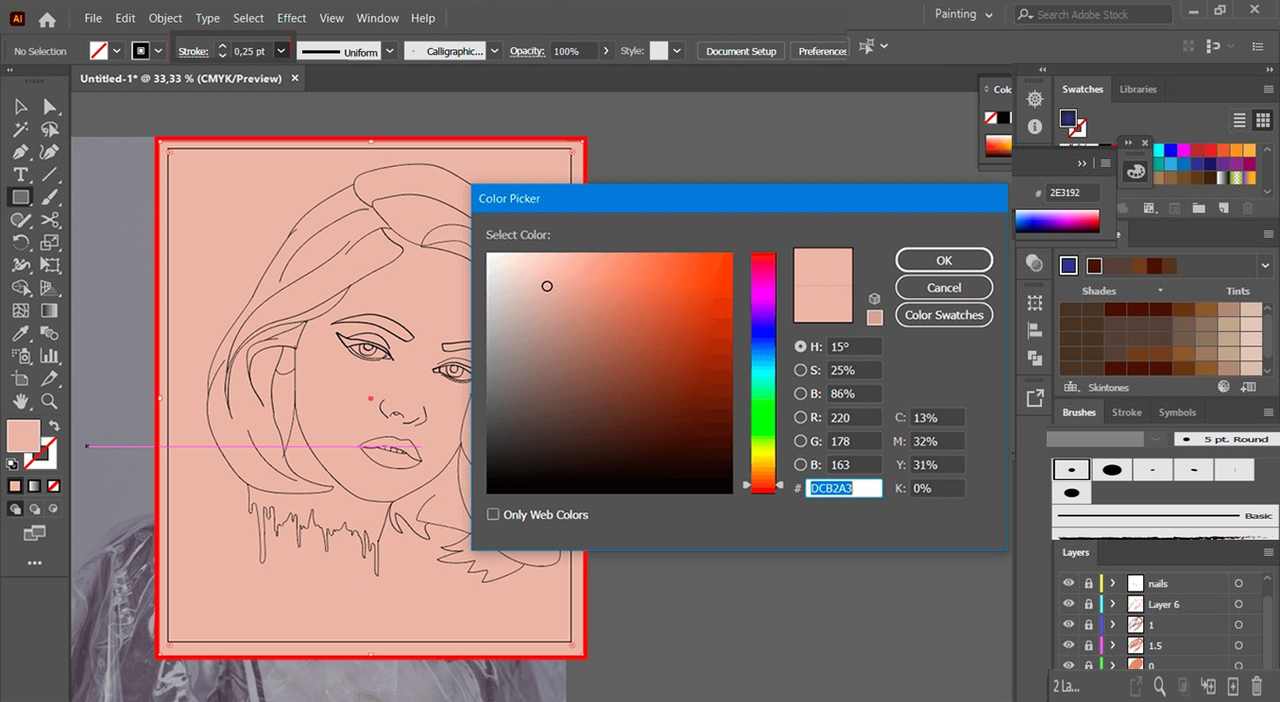
Task: Select the G green radio button
Action: (800, 441)
